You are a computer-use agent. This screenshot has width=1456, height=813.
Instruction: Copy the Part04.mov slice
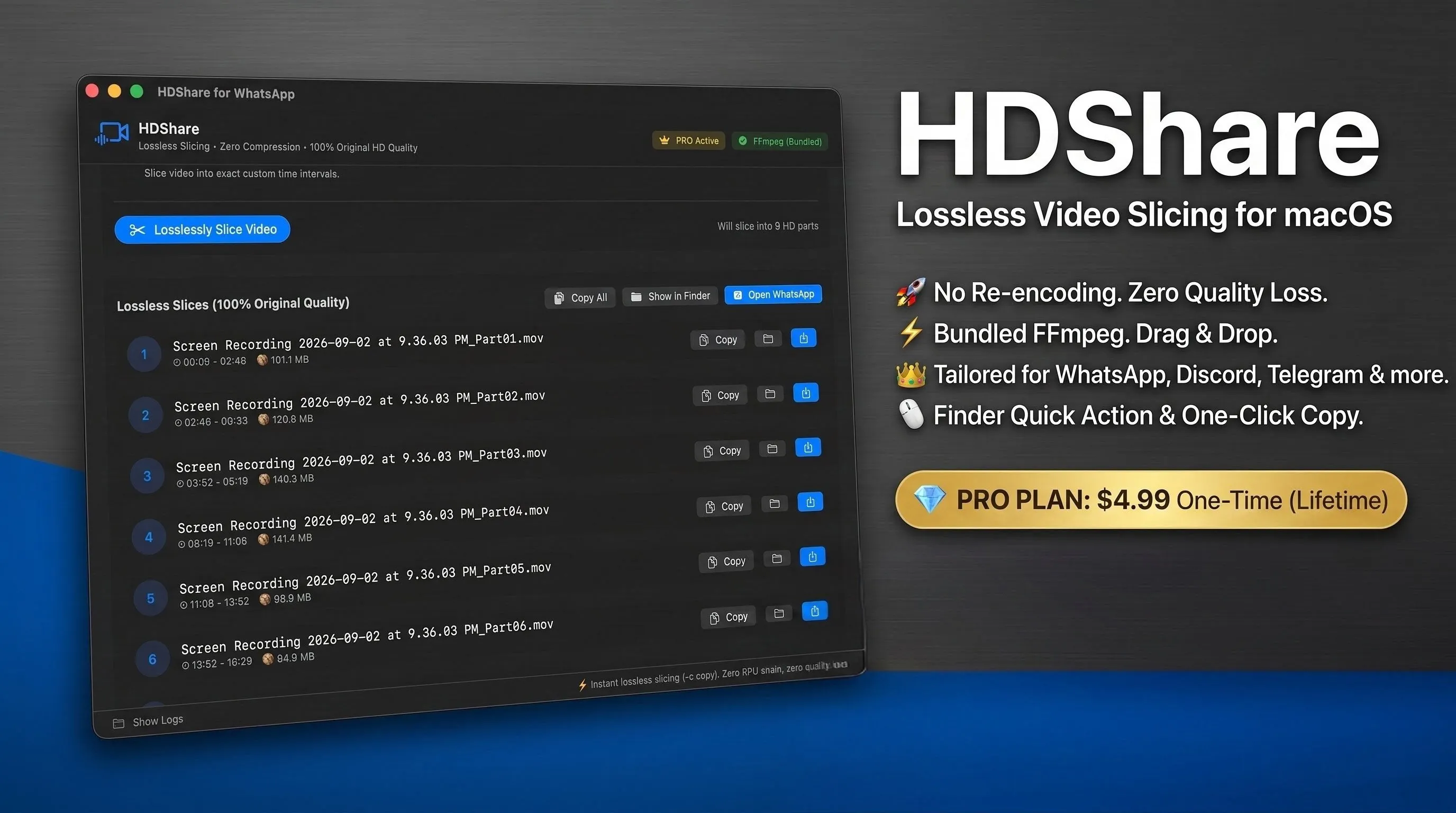click(x=724, y=506)
